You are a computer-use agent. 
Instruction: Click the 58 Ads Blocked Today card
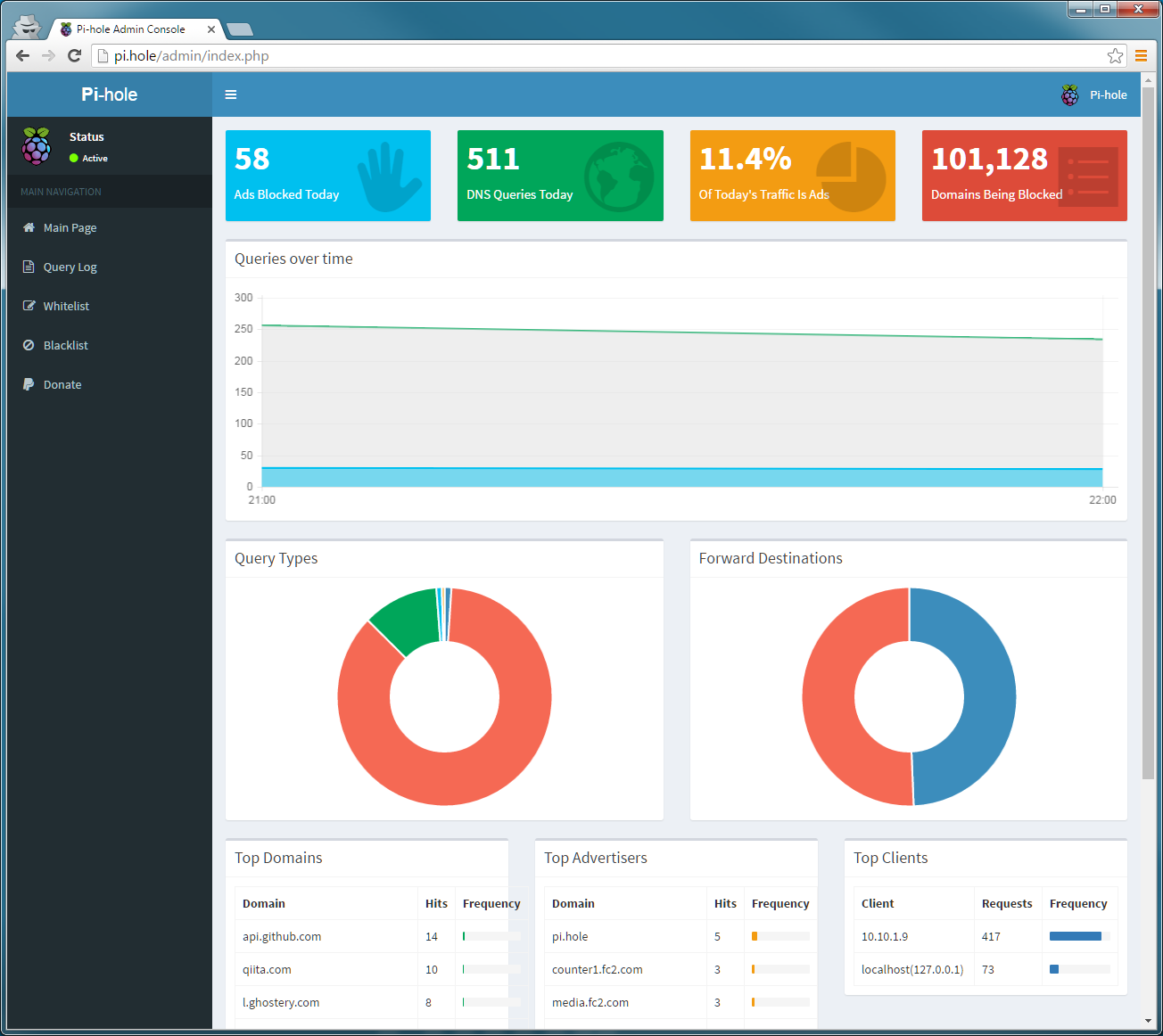point(328,176)
